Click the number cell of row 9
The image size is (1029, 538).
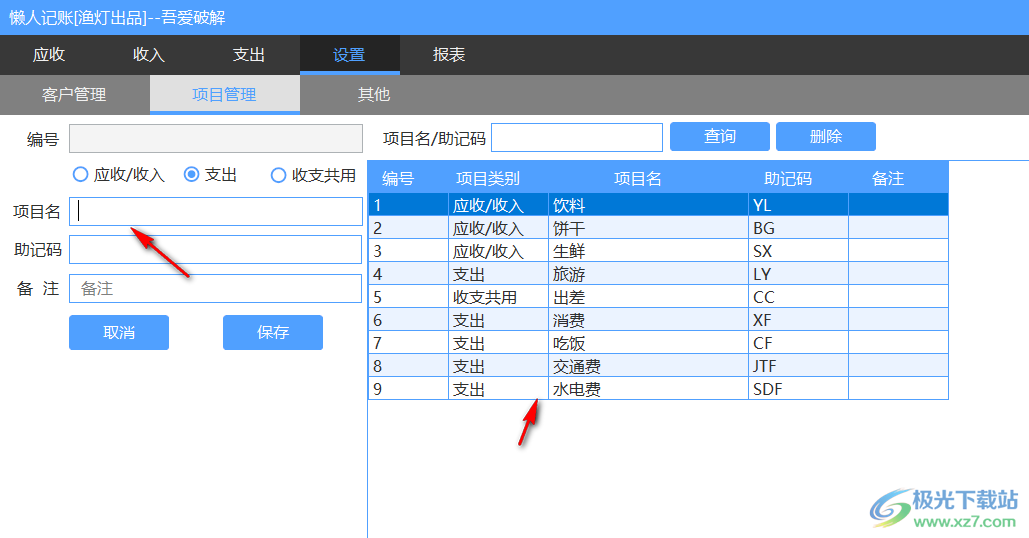[409, 388]
